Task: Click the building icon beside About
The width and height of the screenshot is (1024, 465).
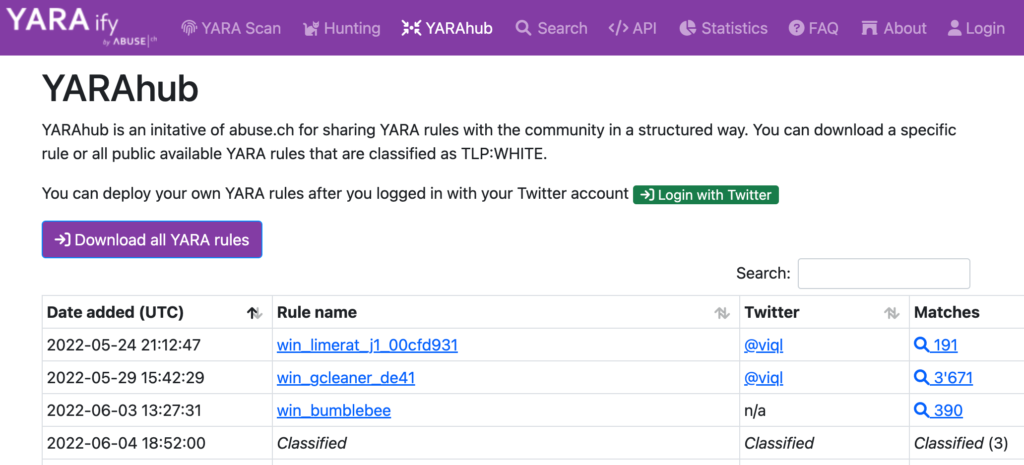Action: (x=869, y=28)
